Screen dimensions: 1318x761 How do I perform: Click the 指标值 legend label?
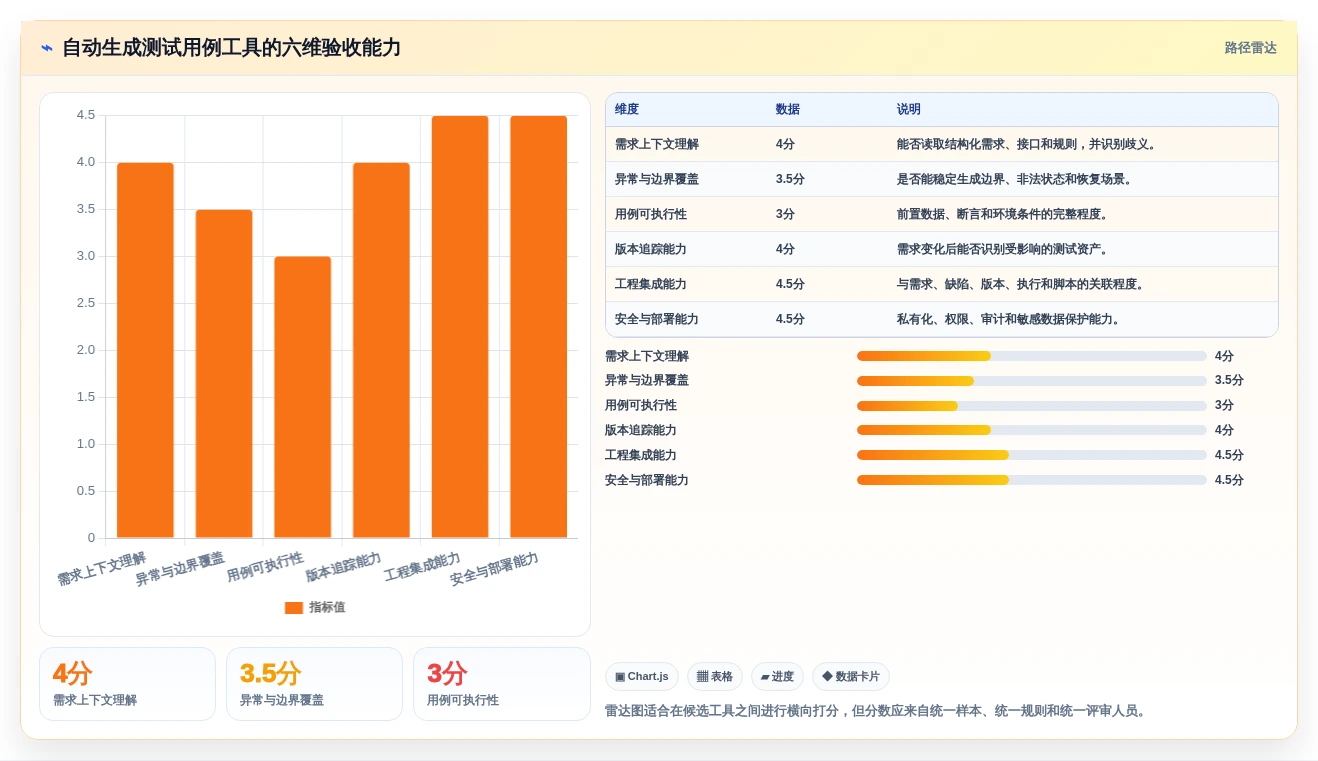tap(327, 607)
